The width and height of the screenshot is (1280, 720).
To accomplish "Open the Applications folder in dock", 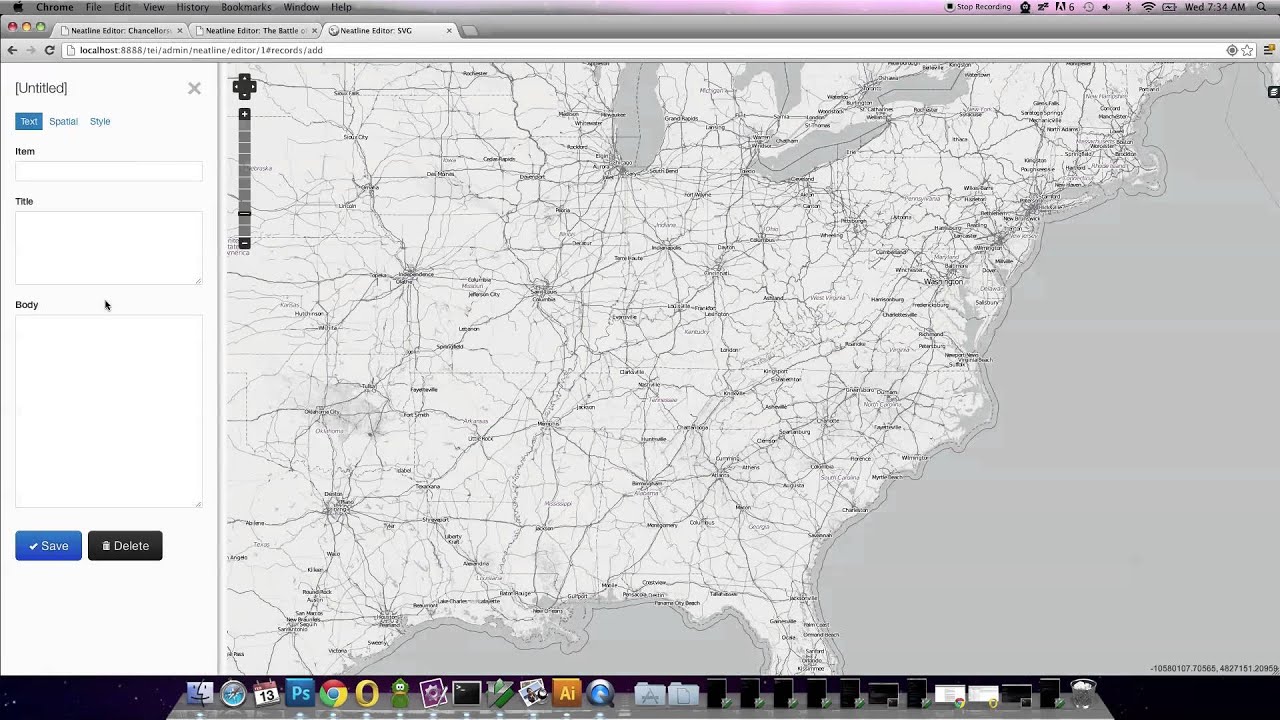I will point(649,693).
